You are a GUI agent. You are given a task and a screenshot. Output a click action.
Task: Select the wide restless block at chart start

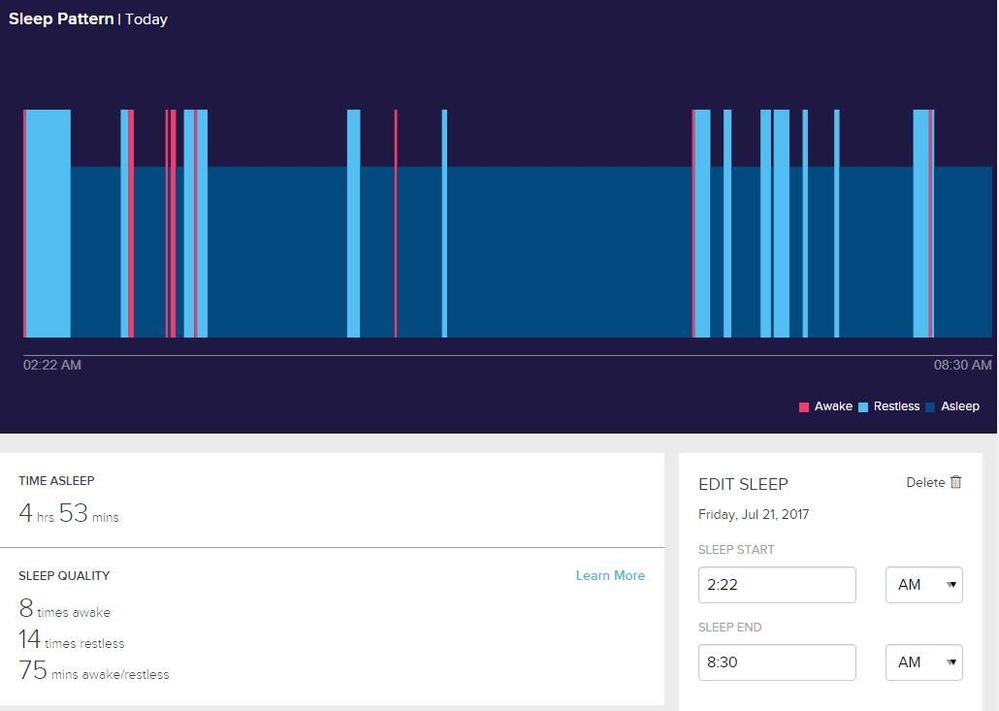pos(48,223)
